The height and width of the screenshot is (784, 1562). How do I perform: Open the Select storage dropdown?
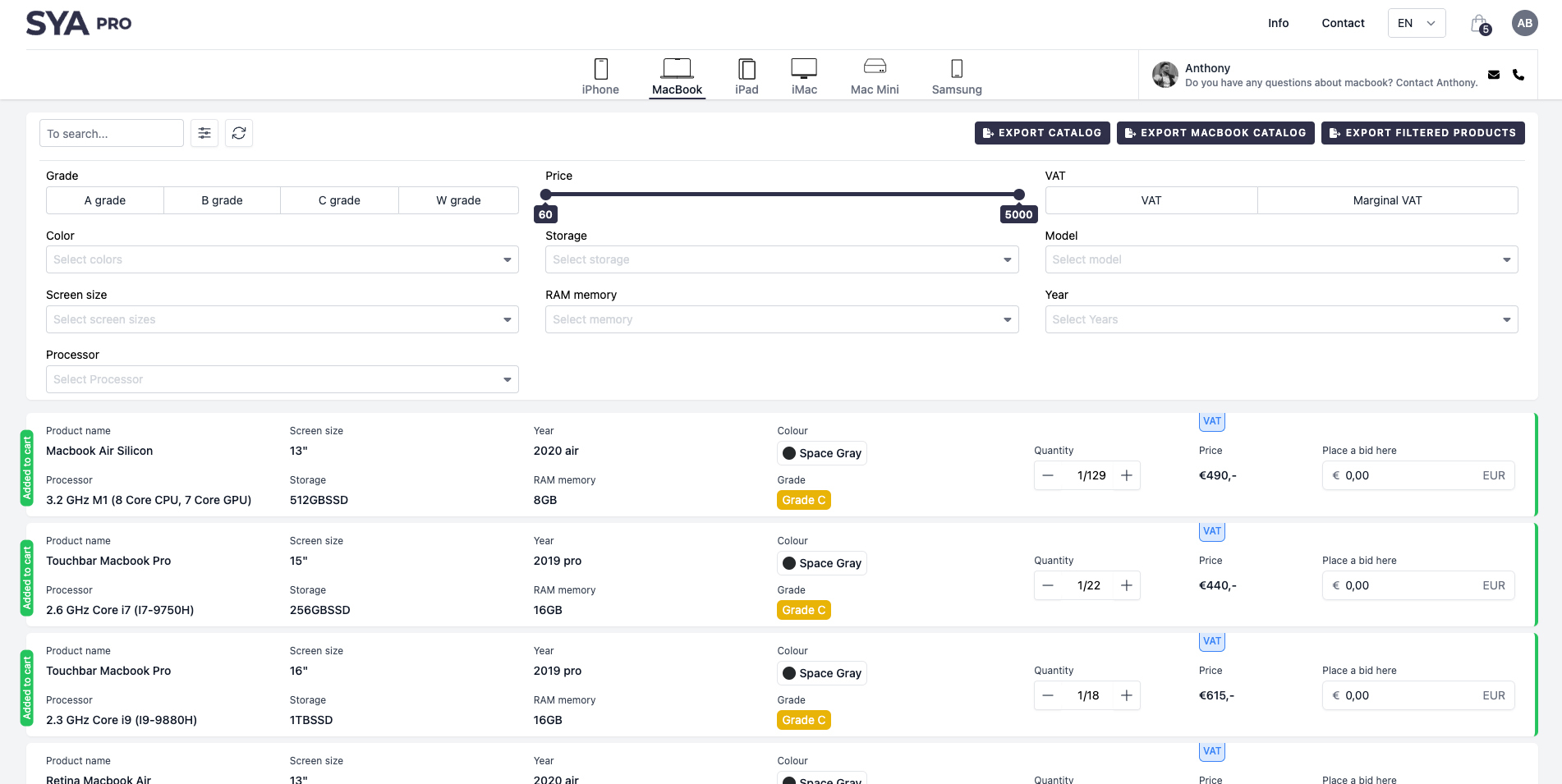(x=782, y=259)
